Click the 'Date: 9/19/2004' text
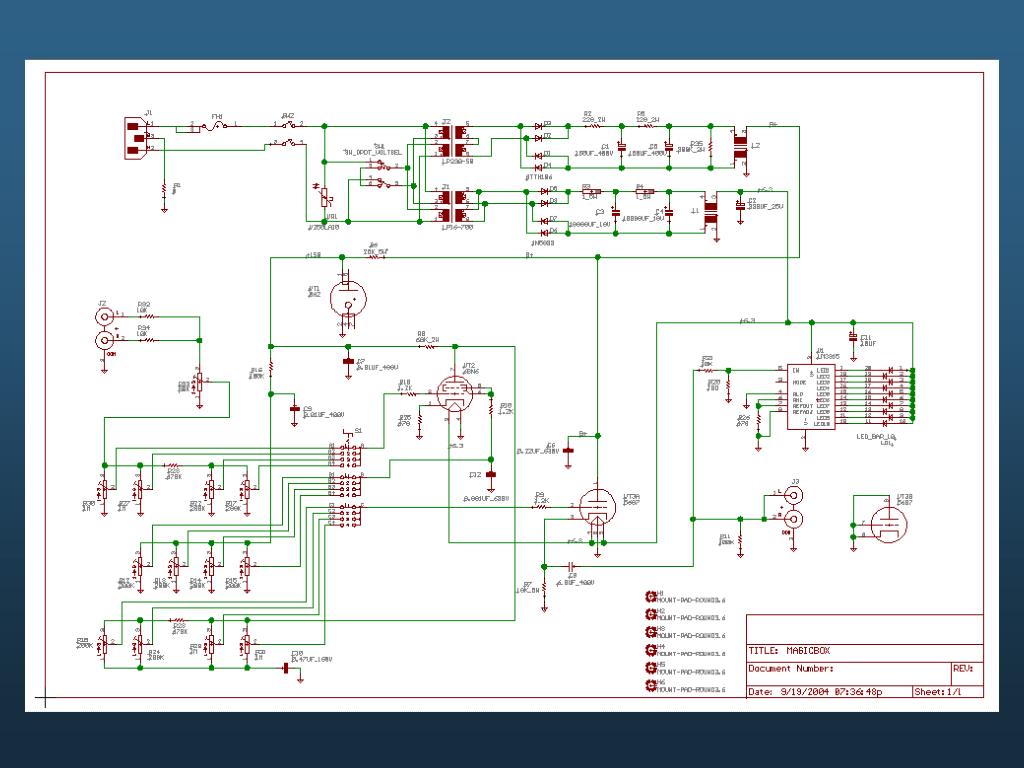 (x=790, y=692)
